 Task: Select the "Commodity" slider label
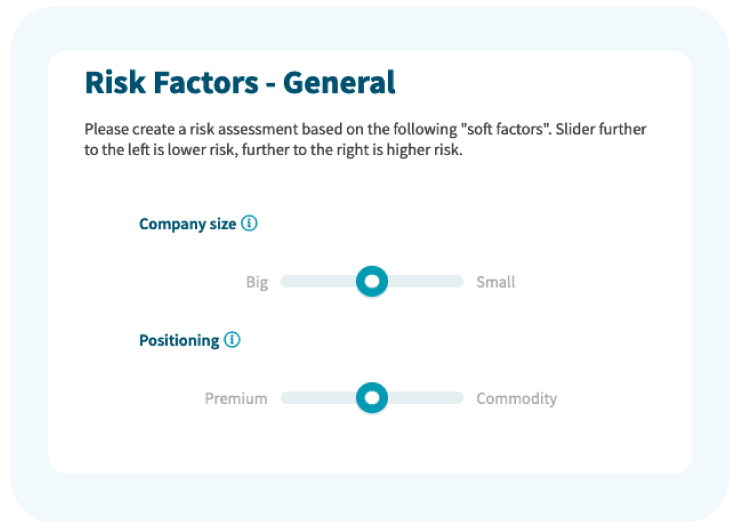point(516,398)
